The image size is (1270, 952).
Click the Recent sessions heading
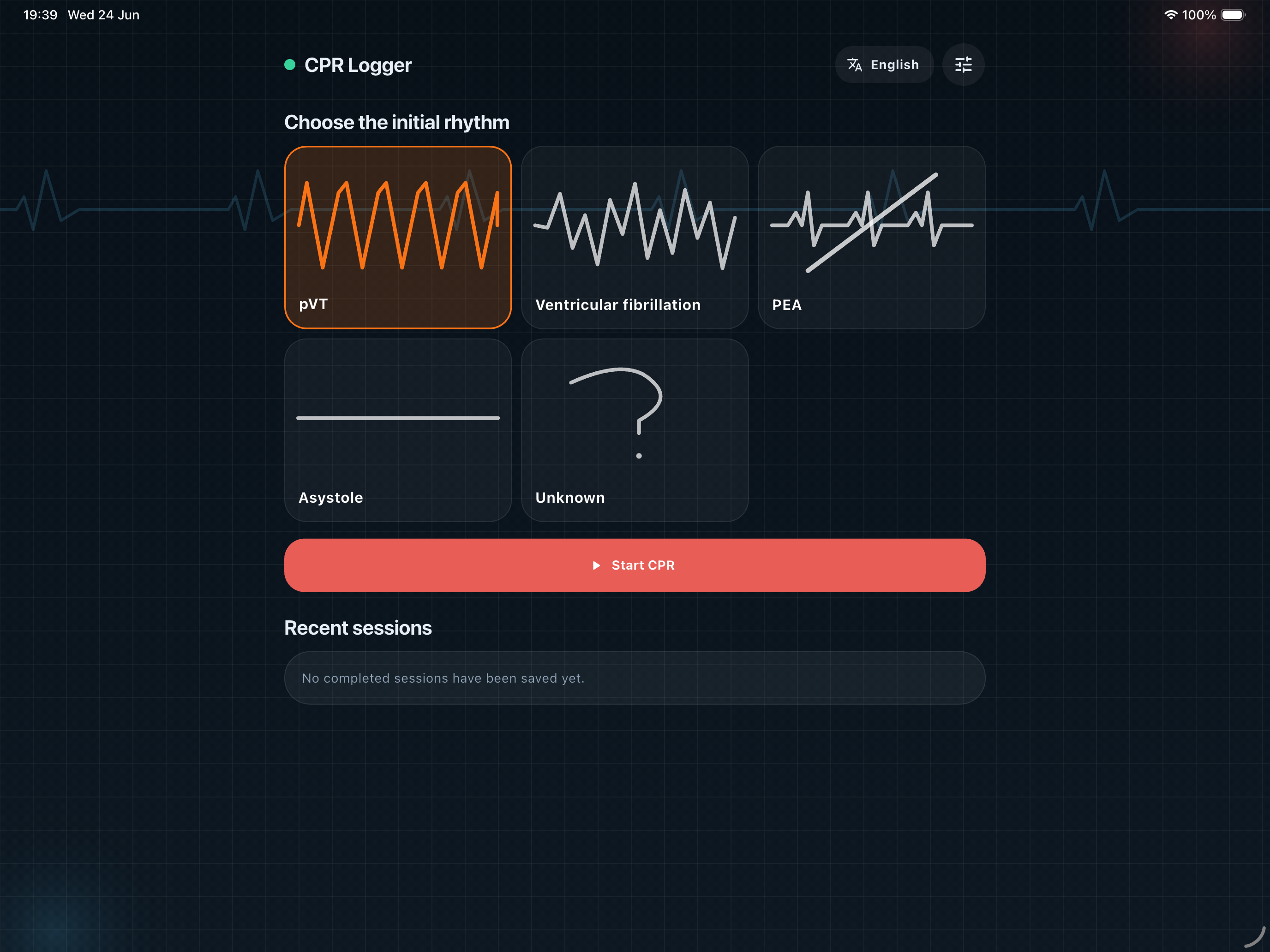pyautogui.click(x=358, y=628)
